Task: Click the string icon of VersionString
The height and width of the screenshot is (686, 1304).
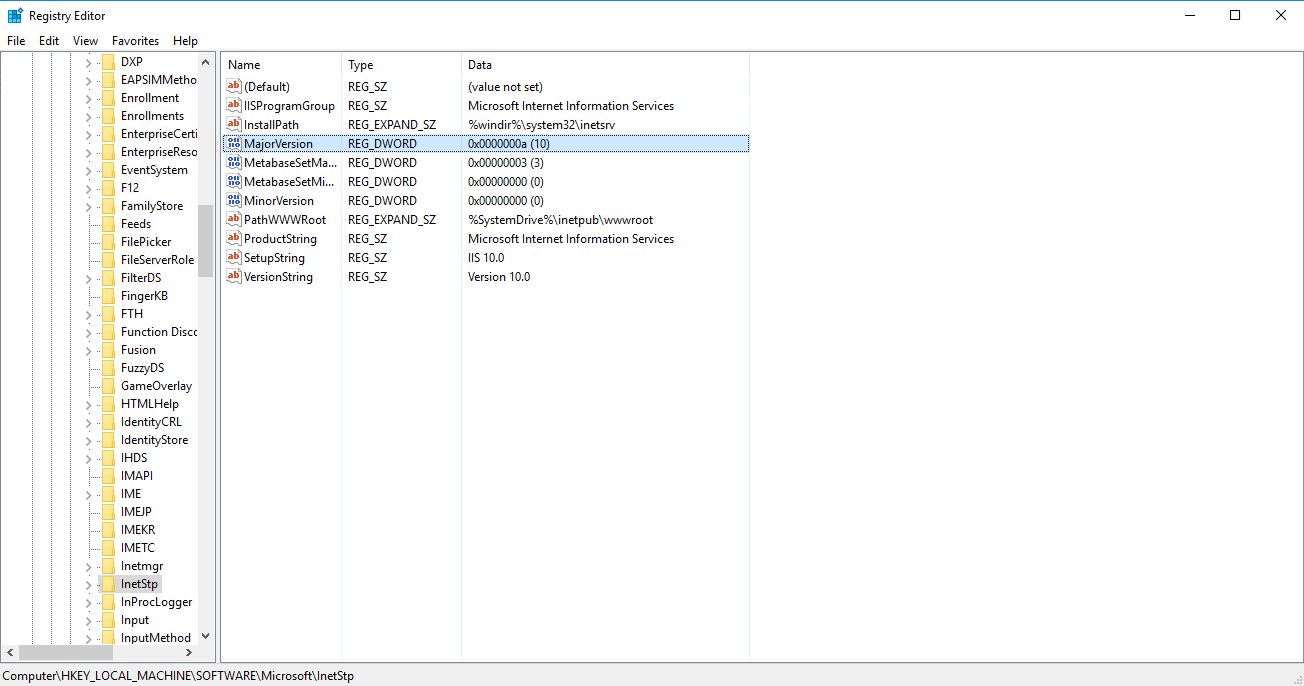Action: pos(234,277)
